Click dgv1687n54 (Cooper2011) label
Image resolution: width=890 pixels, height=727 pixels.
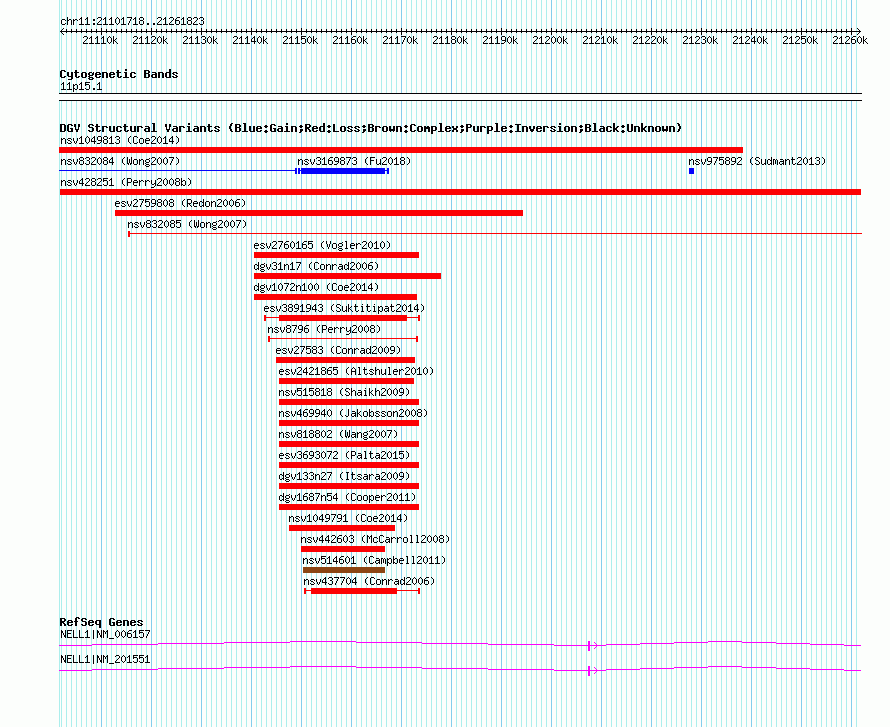pyautogui.click(x=347, y=497)
